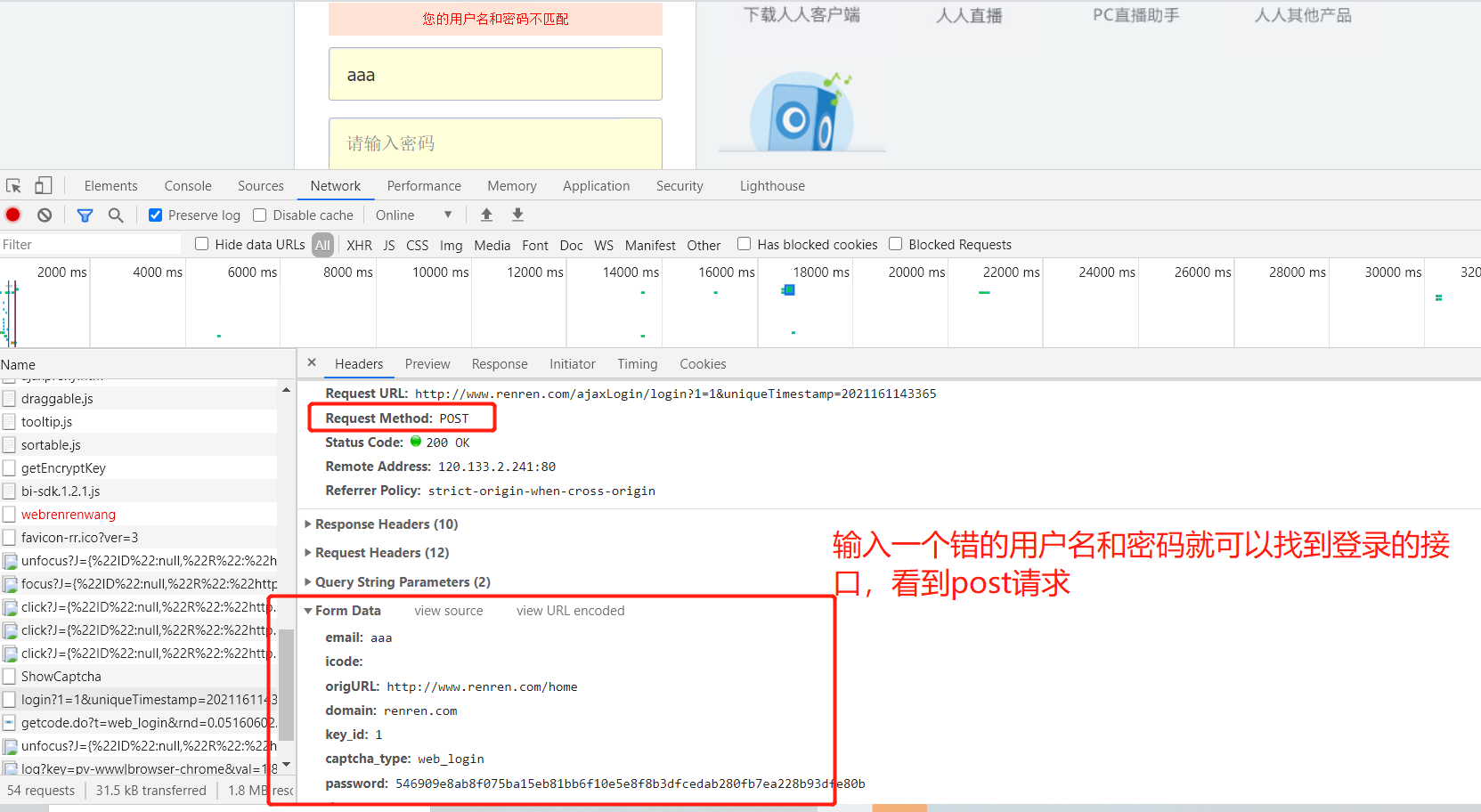Viewport: 1481px width, 812px height.
Task: Show the Response tab
Action: click(500, 364)
